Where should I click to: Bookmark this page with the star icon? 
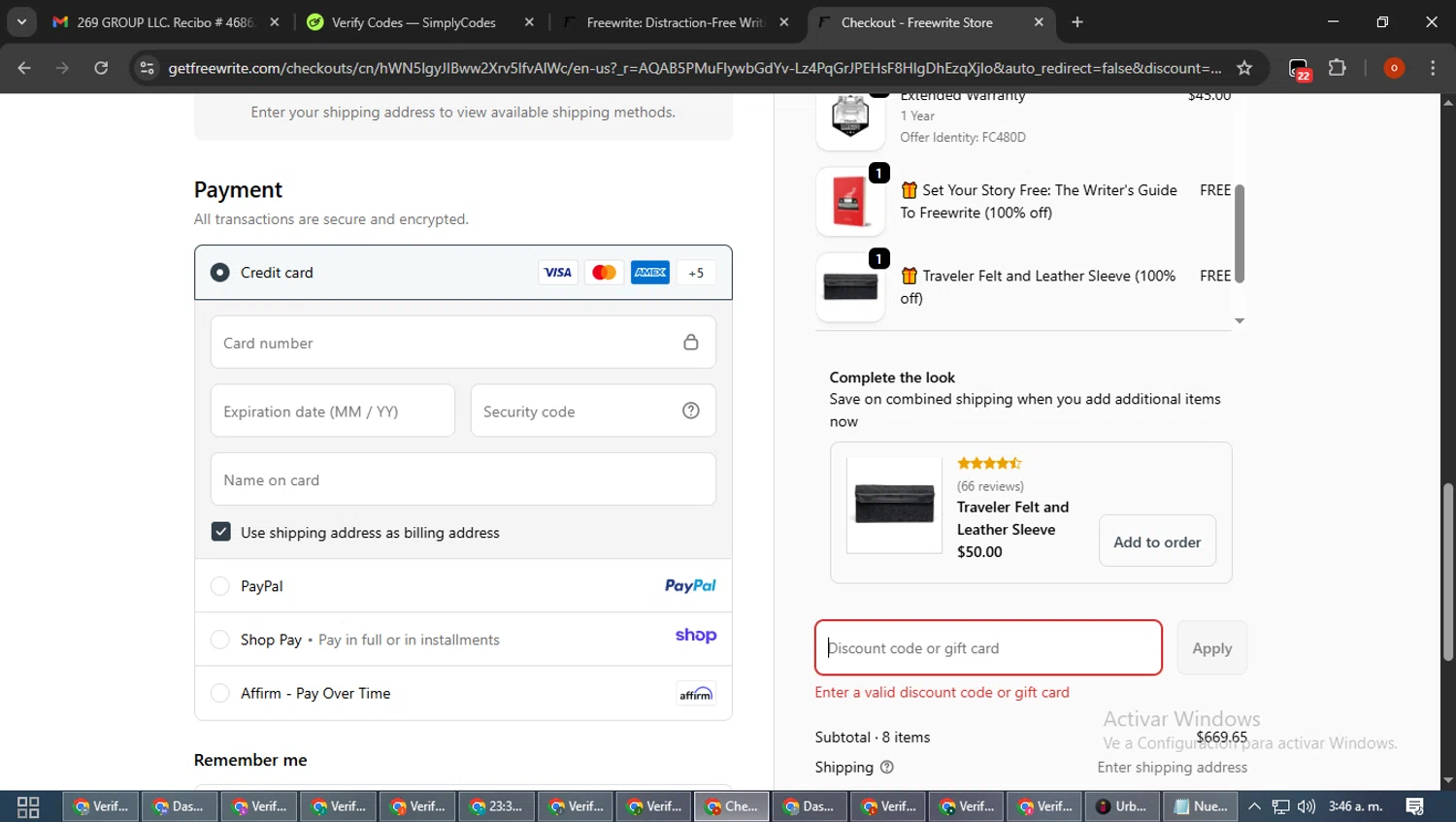(1244, 68)
